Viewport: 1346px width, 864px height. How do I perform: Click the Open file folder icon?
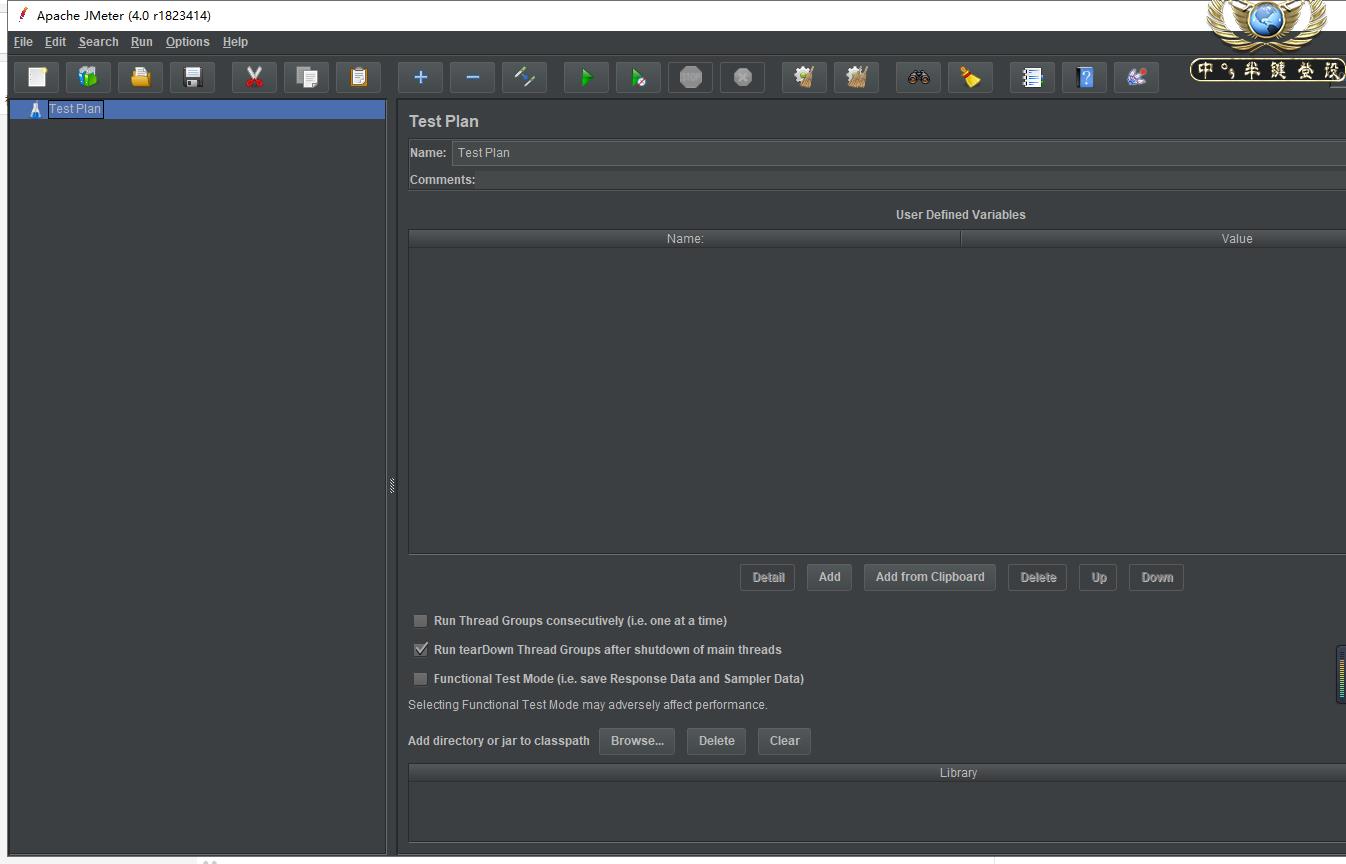pos(141,77)
